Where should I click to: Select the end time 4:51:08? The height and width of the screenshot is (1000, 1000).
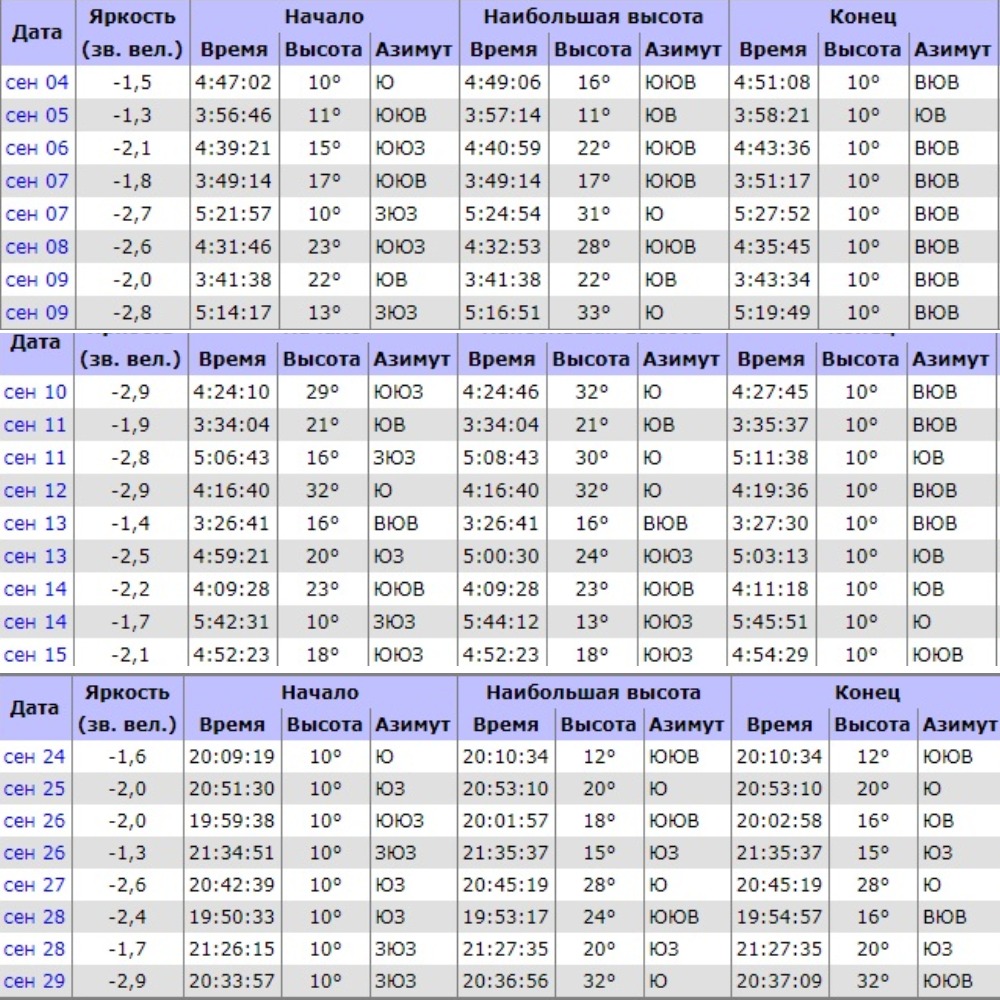(772, 82)
